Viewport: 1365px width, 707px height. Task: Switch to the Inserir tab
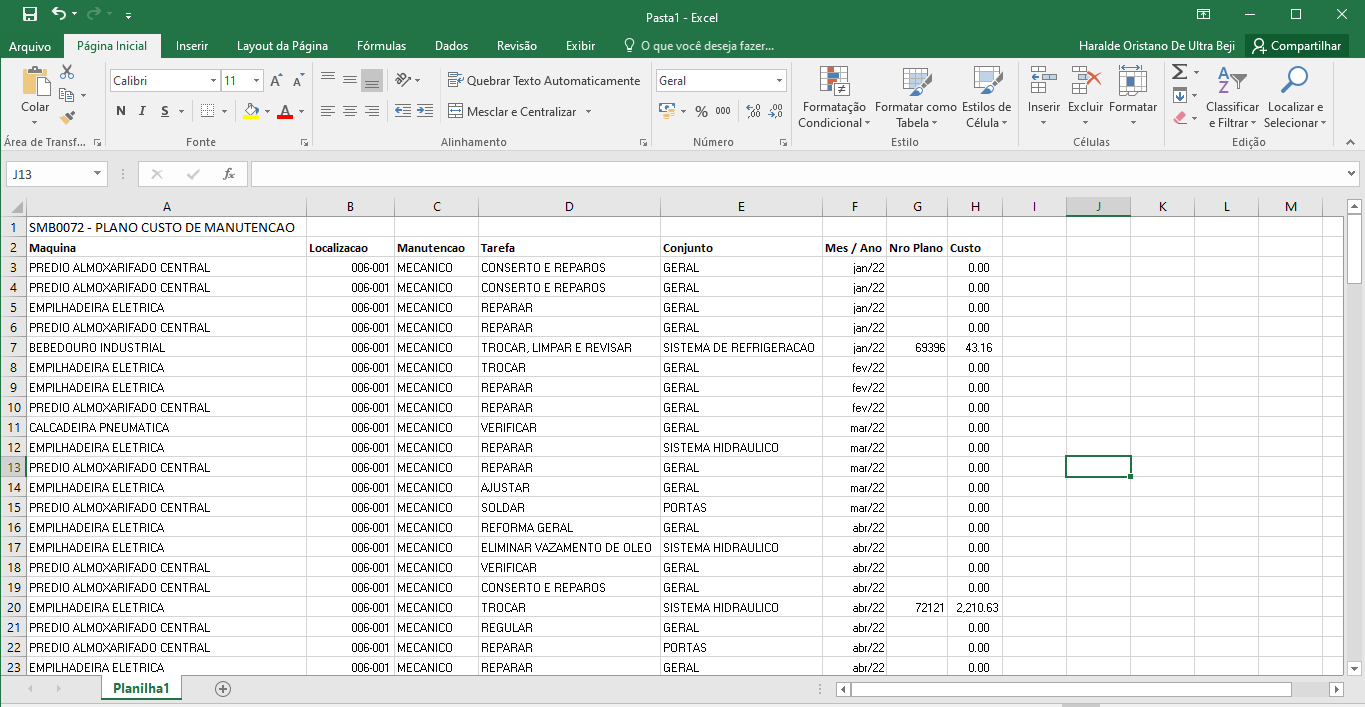tap(192, 46)
